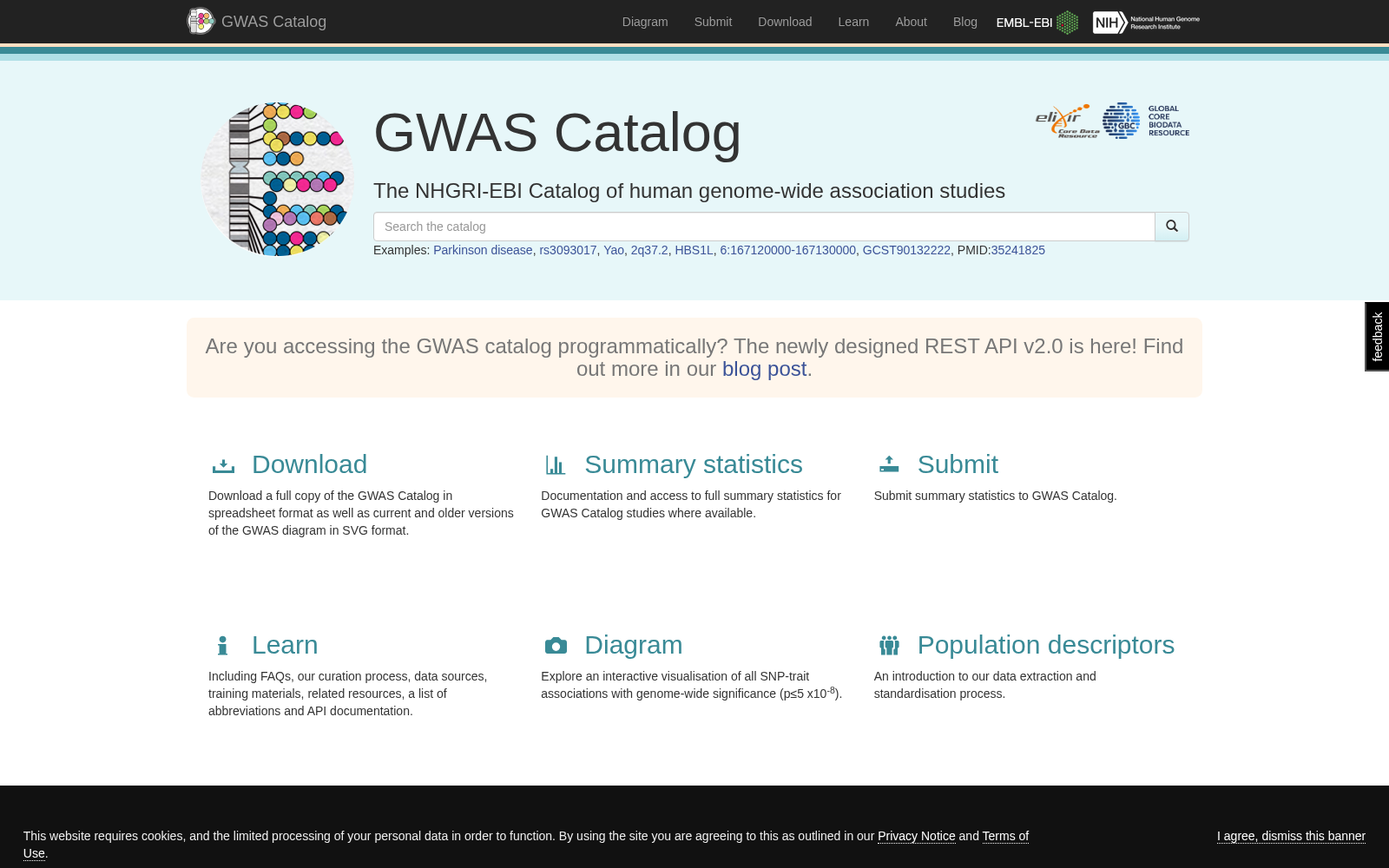Open the Submit section heading link

[958, 464]
